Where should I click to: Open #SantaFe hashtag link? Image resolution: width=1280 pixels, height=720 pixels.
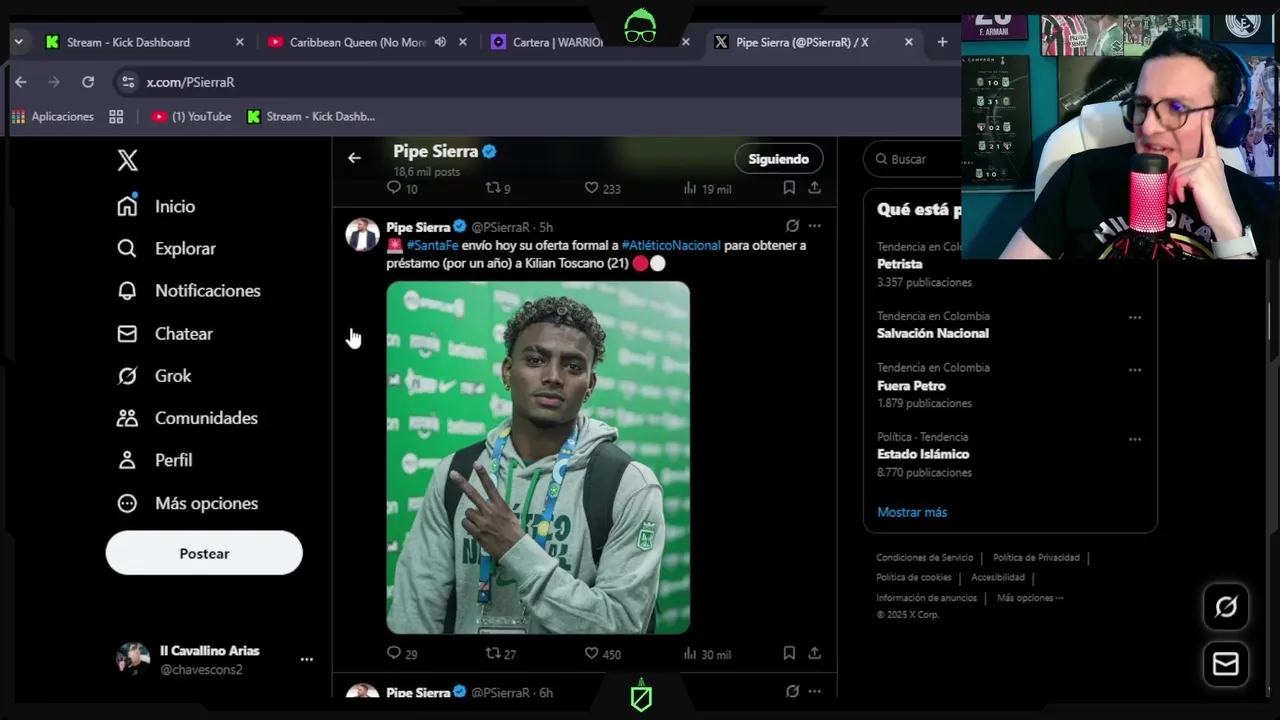(432, 245)
